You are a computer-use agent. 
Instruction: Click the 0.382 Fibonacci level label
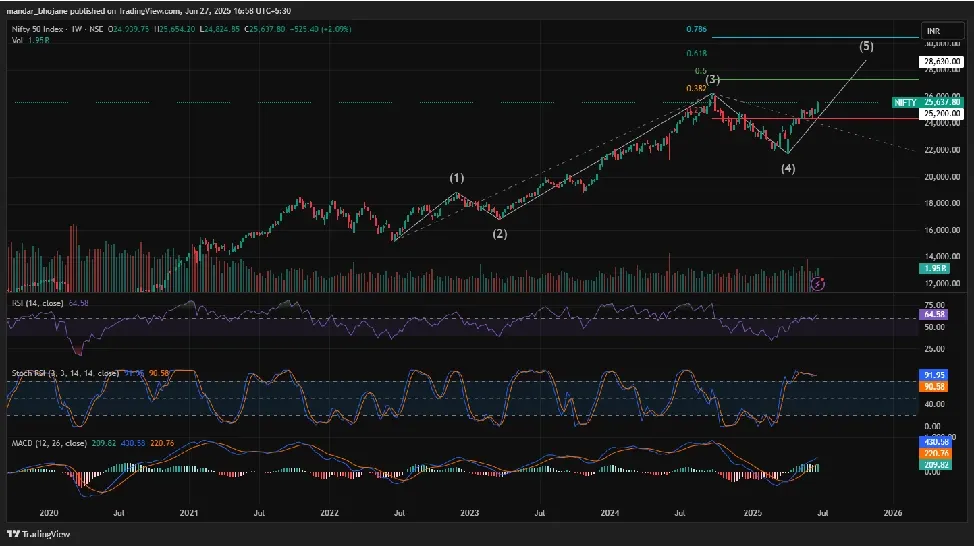[696, 89]
